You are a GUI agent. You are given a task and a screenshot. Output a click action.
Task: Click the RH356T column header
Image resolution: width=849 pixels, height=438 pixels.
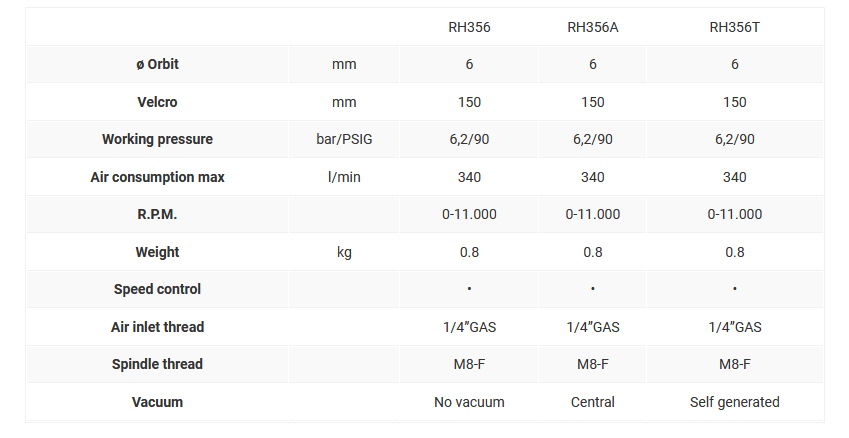[x=735, y=27]
